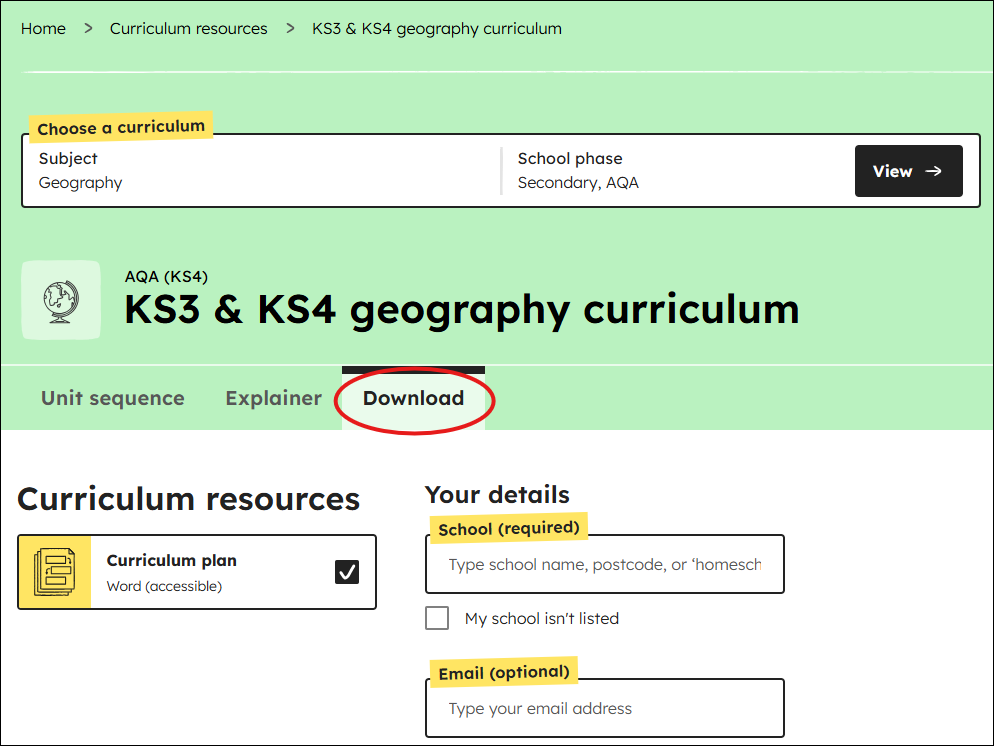Screen dimensions: 994x746
Task: Click KS3 & KS4 geography curriculum breadcrumb
Action: click(x=437, y=29)
